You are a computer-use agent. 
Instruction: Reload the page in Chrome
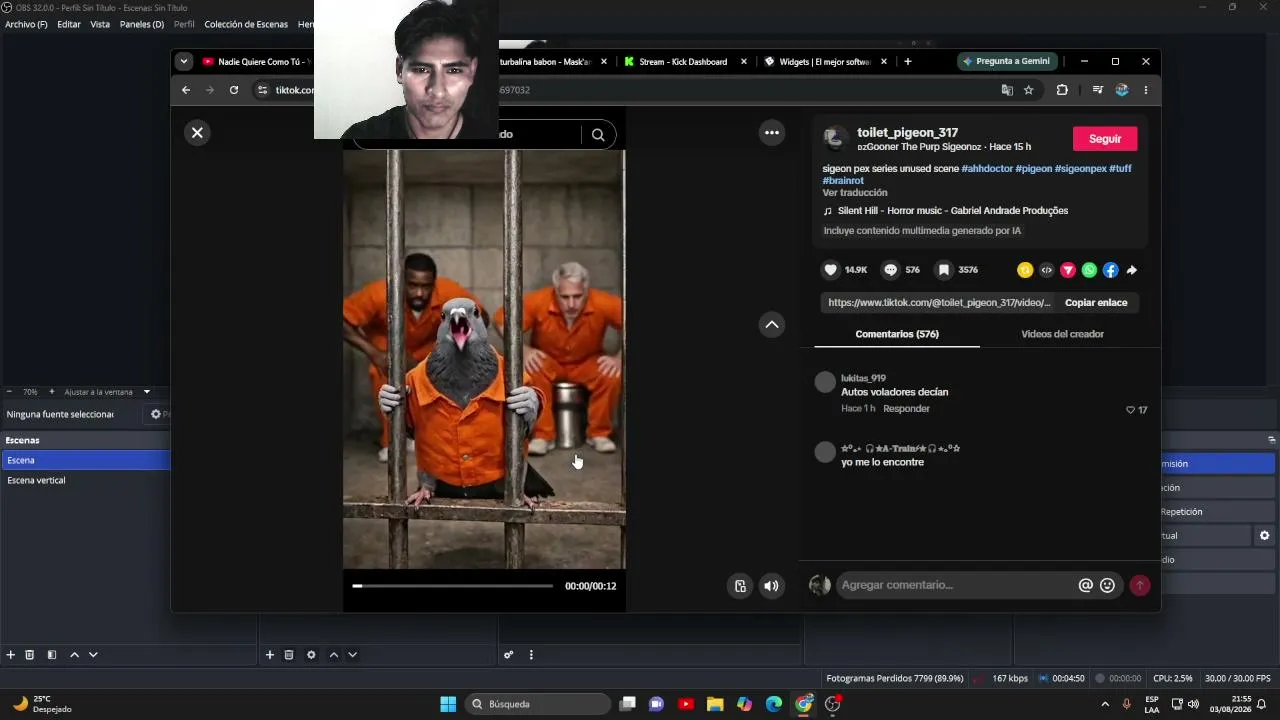[x=234, y=90]
